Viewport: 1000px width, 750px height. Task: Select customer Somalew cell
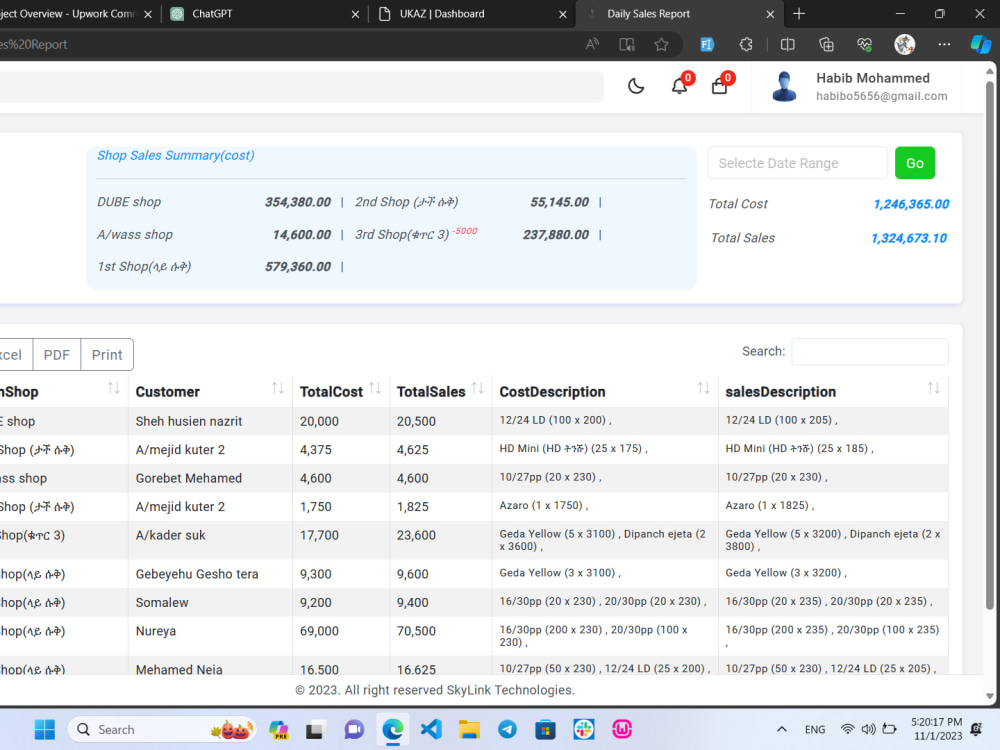point(210,603)
